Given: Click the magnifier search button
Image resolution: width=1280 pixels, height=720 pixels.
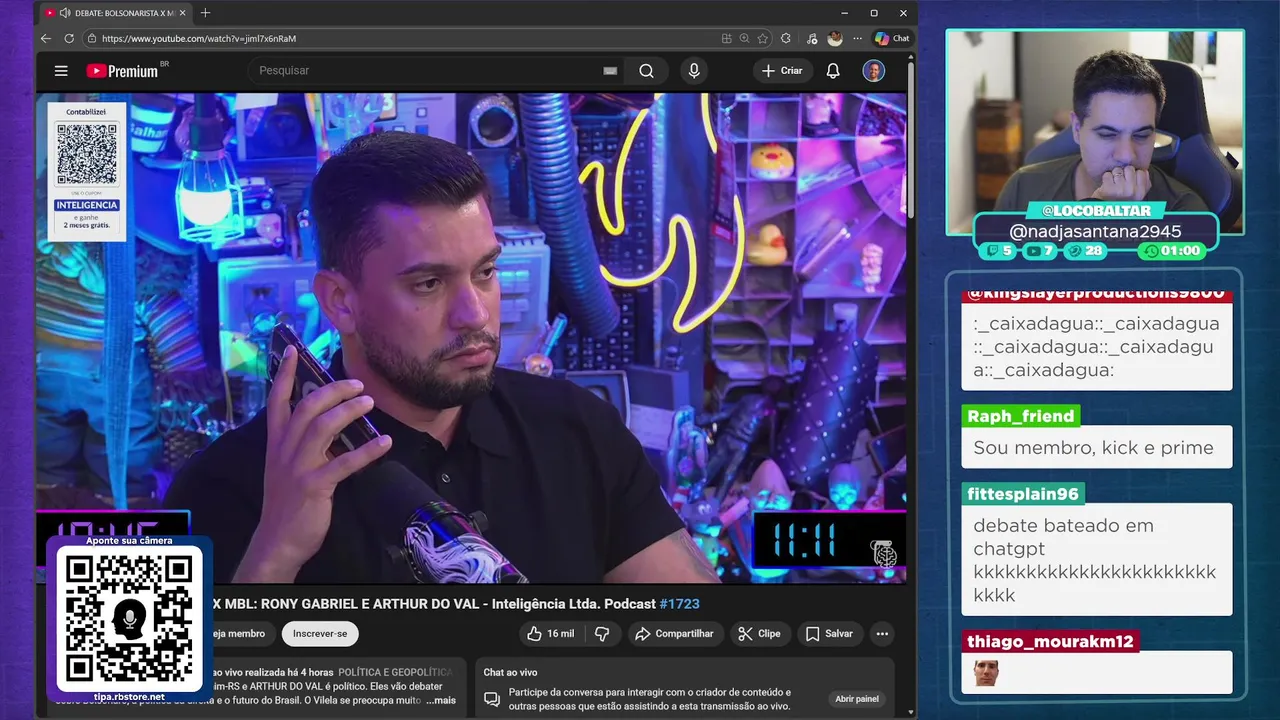Looking at the screenshot, I should [x=647, y=71].
